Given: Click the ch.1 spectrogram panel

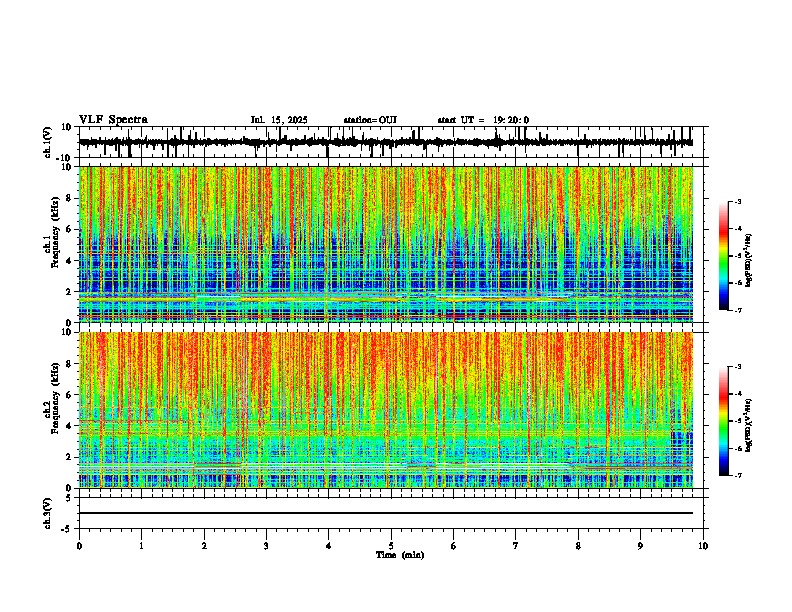Looking at the screenshot, I should (x=386, y=244).
